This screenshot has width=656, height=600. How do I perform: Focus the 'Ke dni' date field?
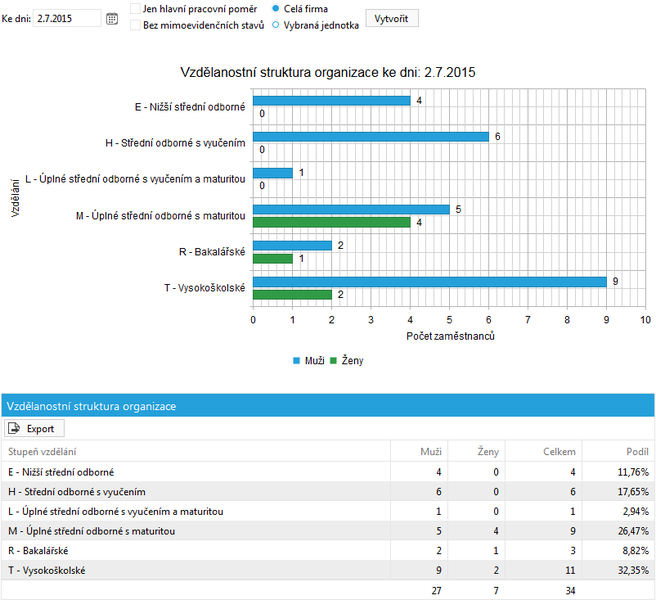[67, 18]
